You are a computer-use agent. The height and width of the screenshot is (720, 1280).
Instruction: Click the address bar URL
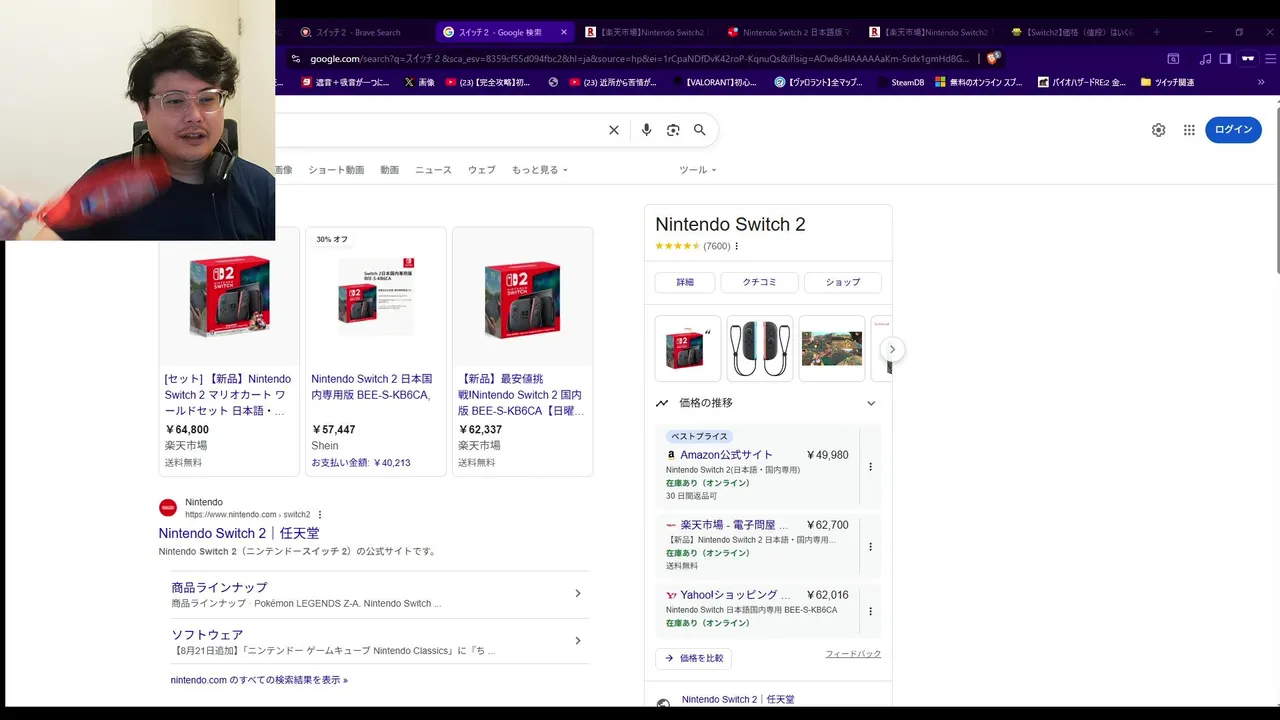click(640, 59)
